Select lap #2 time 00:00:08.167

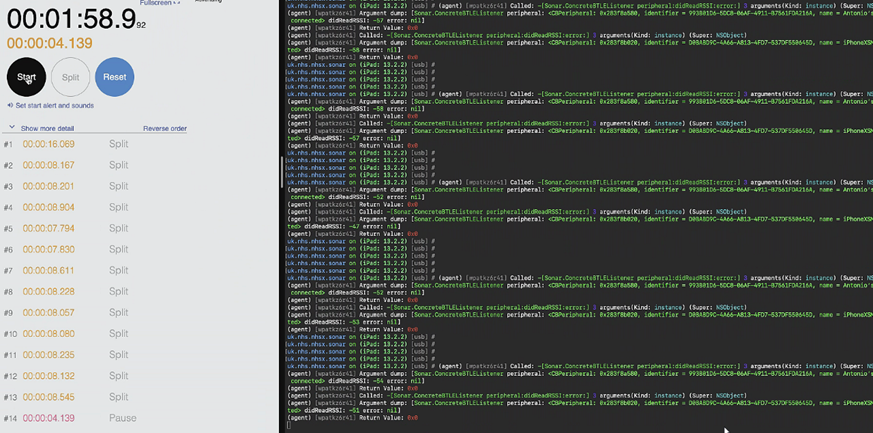point(48,165)
